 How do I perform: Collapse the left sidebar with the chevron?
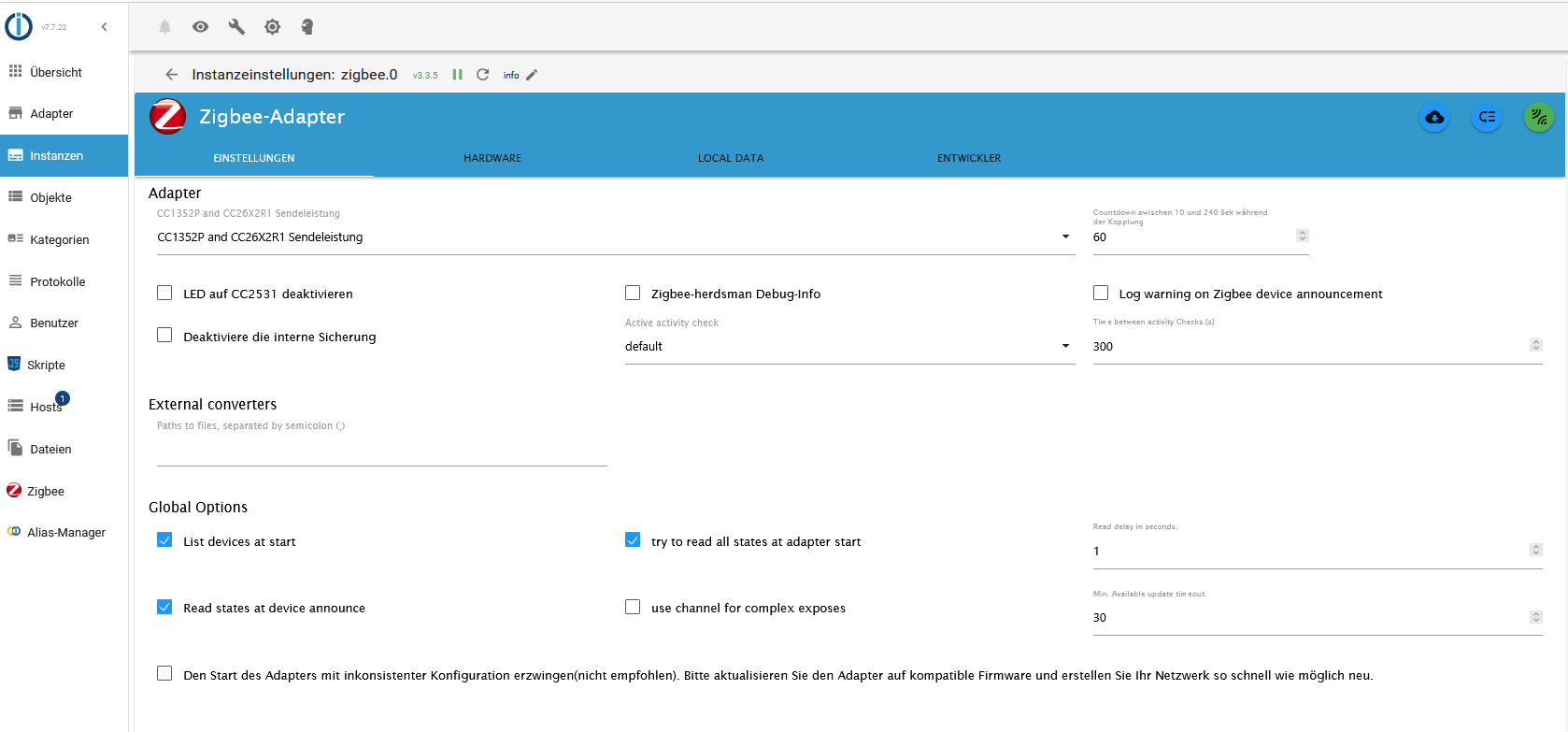point(105,27)
